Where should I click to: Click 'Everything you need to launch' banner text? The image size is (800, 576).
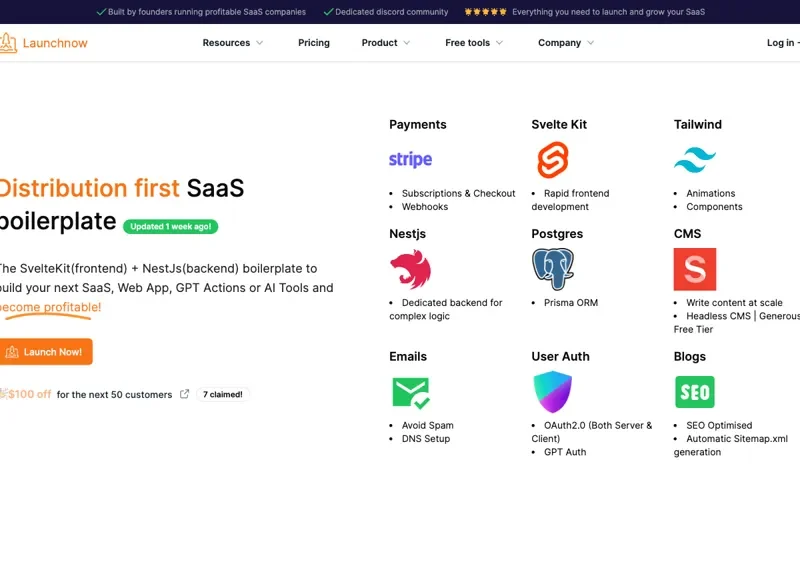[x=608, y=12]
